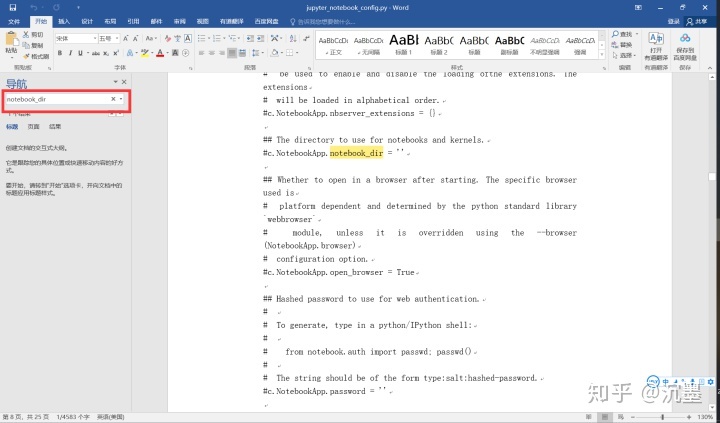Open the multilevel list button
The width and height of the screenshot is (720, 423).
[232, 39]
